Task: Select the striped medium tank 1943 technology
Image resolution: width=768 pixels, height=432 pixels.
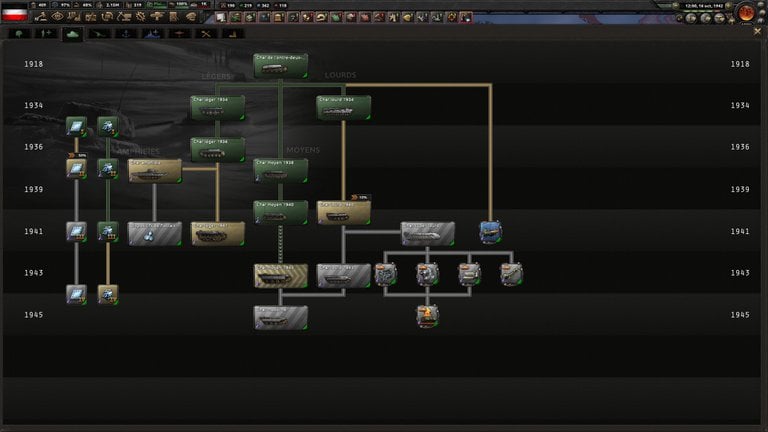Action: 281,276
